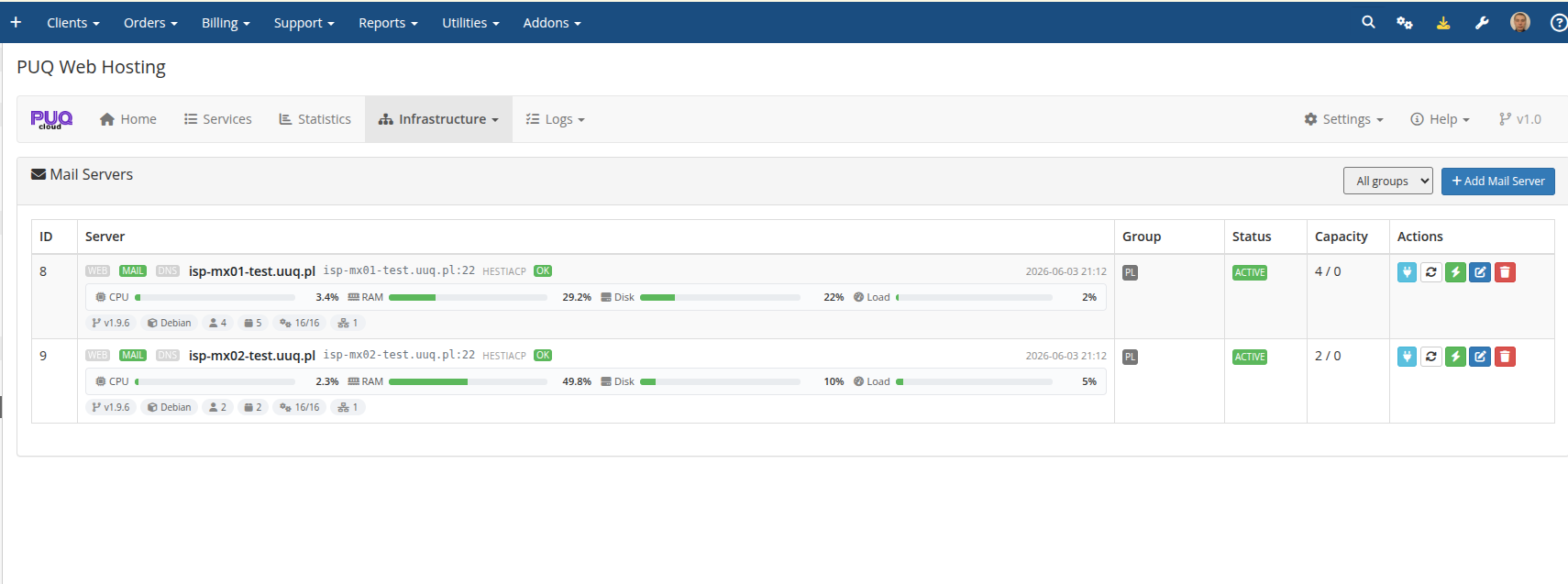Screen dimensions: 1568x584
Task: Open the Orders menu
Action: click(150, 23)
